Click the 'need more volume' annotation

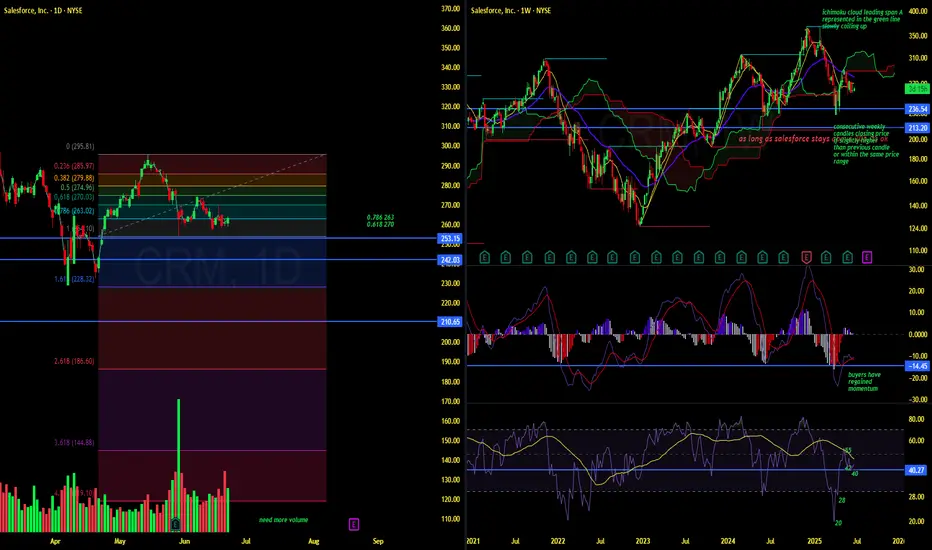coord(284,520)
